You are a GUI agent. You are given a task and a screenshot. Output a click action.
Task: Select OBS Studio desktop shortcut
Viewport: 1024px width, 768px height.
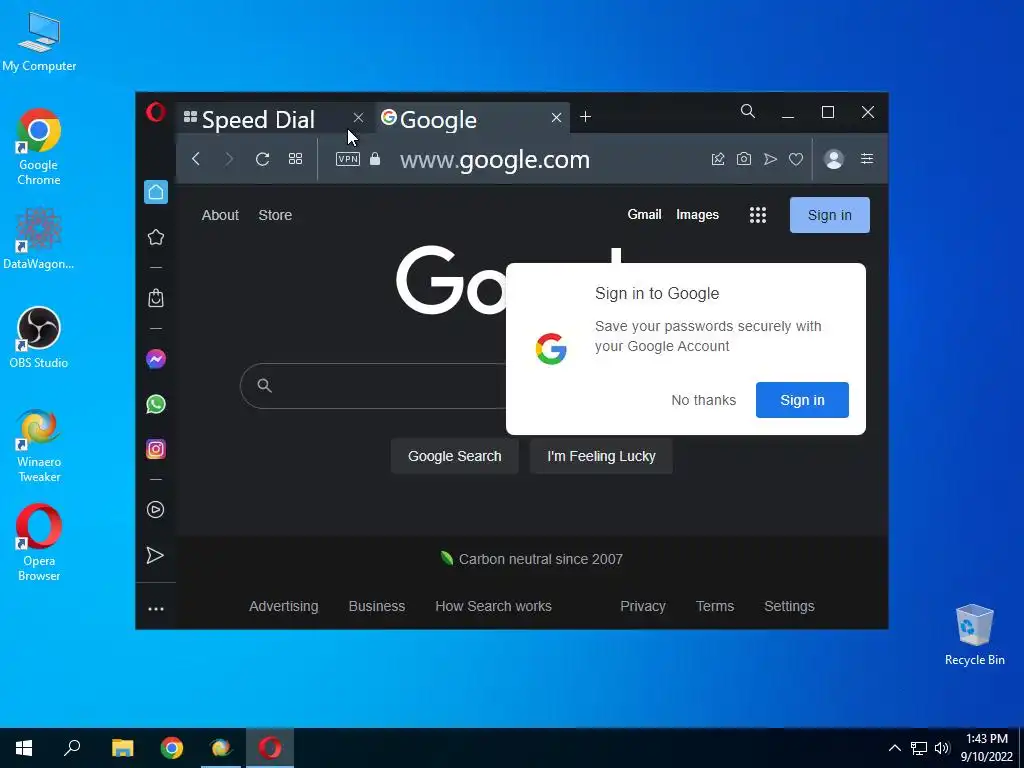click(x=39, y=338)
